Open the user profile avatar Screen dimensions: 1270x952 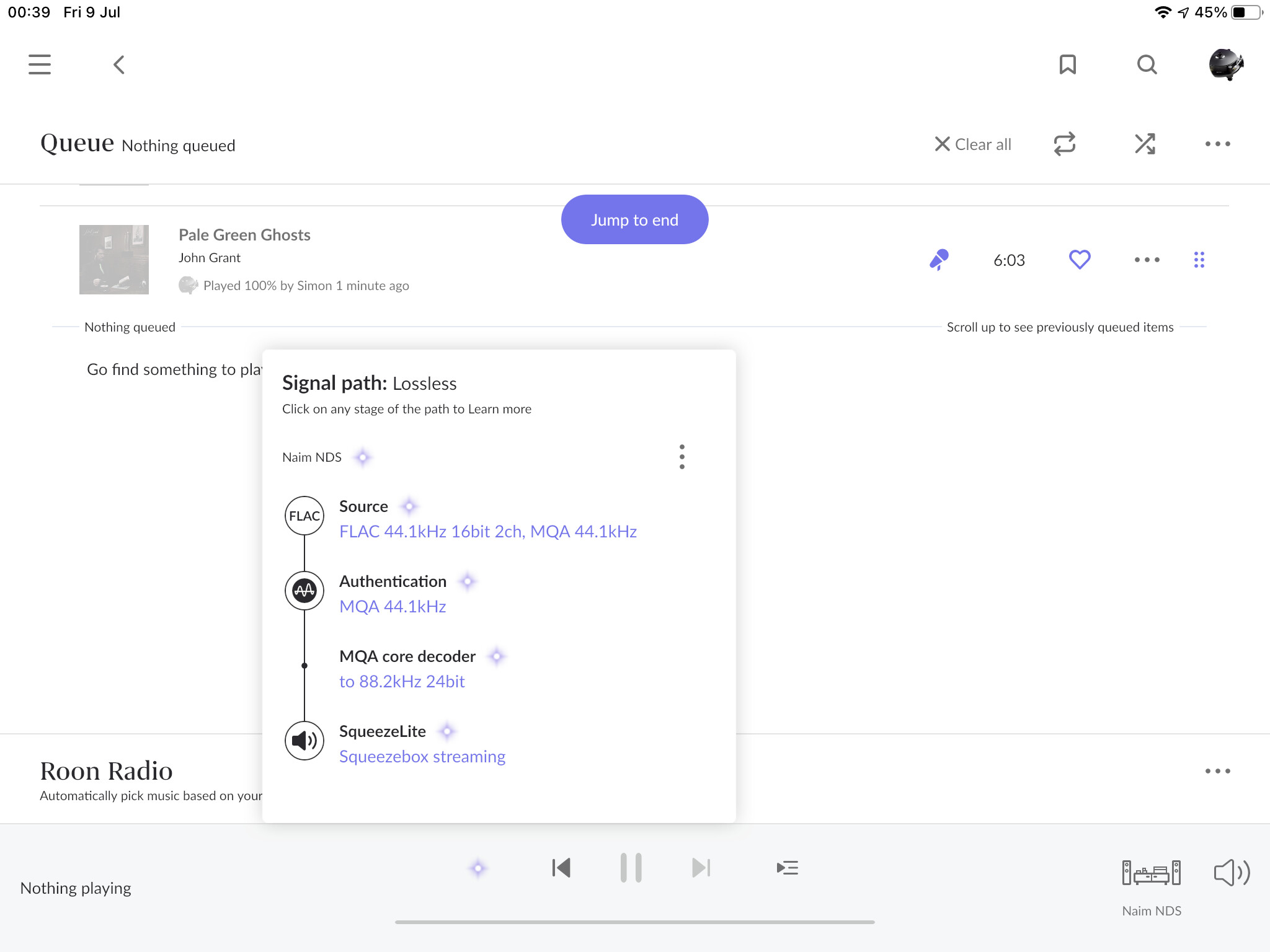(x=1226, y=64)
